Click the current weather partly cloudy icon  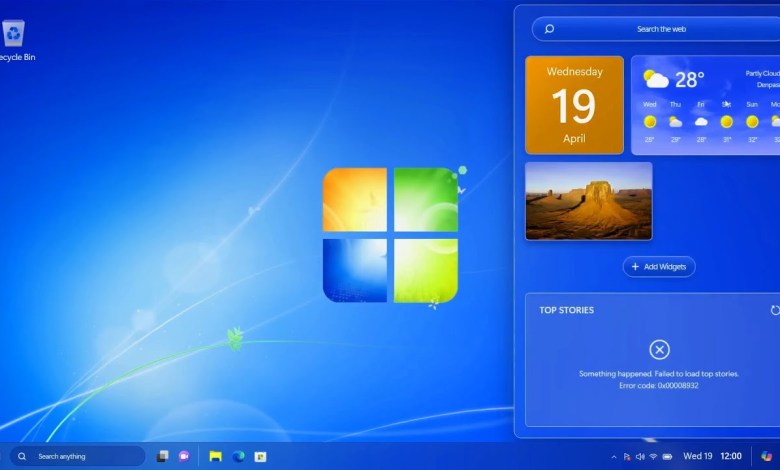656,79
